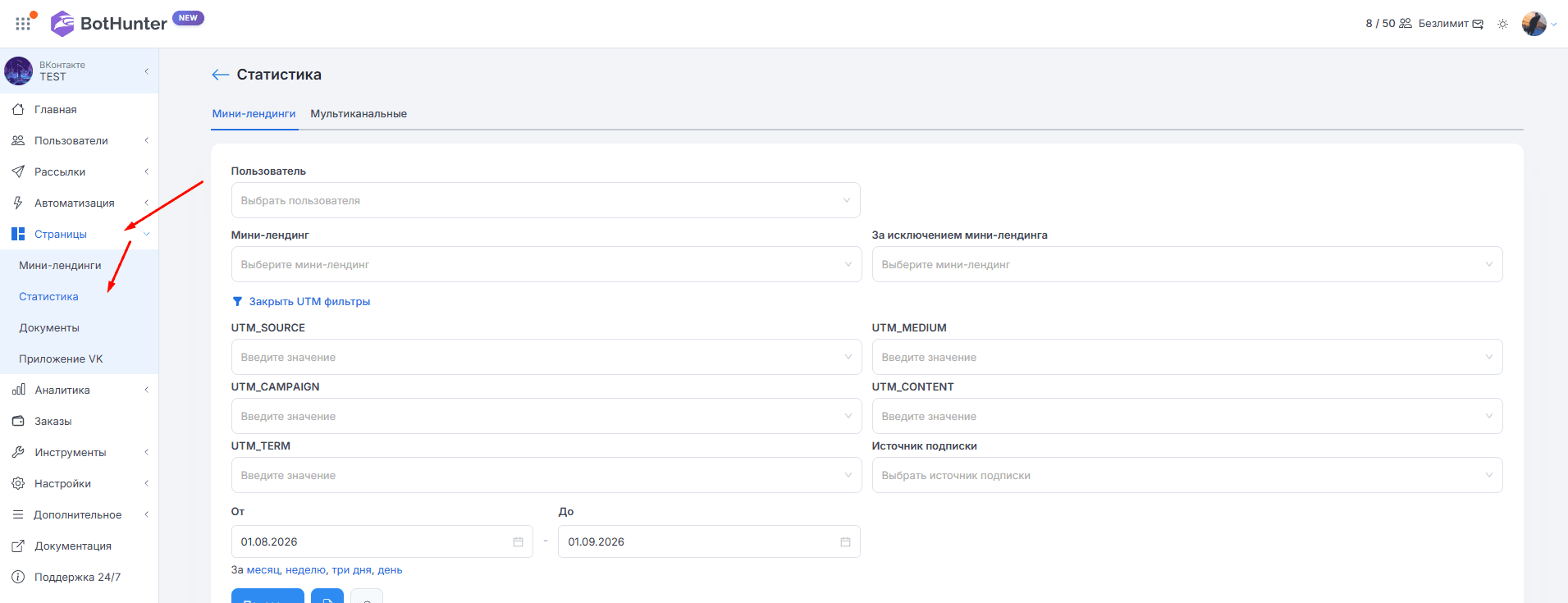This screenshot has width=1568, height=603.
Task: Click the Безлимит mail icon
Action: [1478, 24]
